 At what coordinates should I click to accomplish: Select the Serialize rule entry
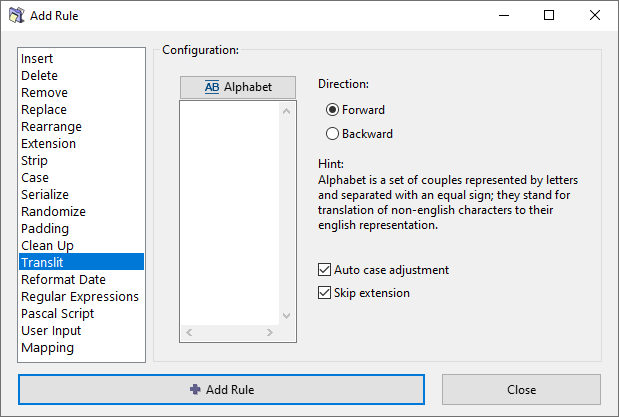tap(45, 195)
